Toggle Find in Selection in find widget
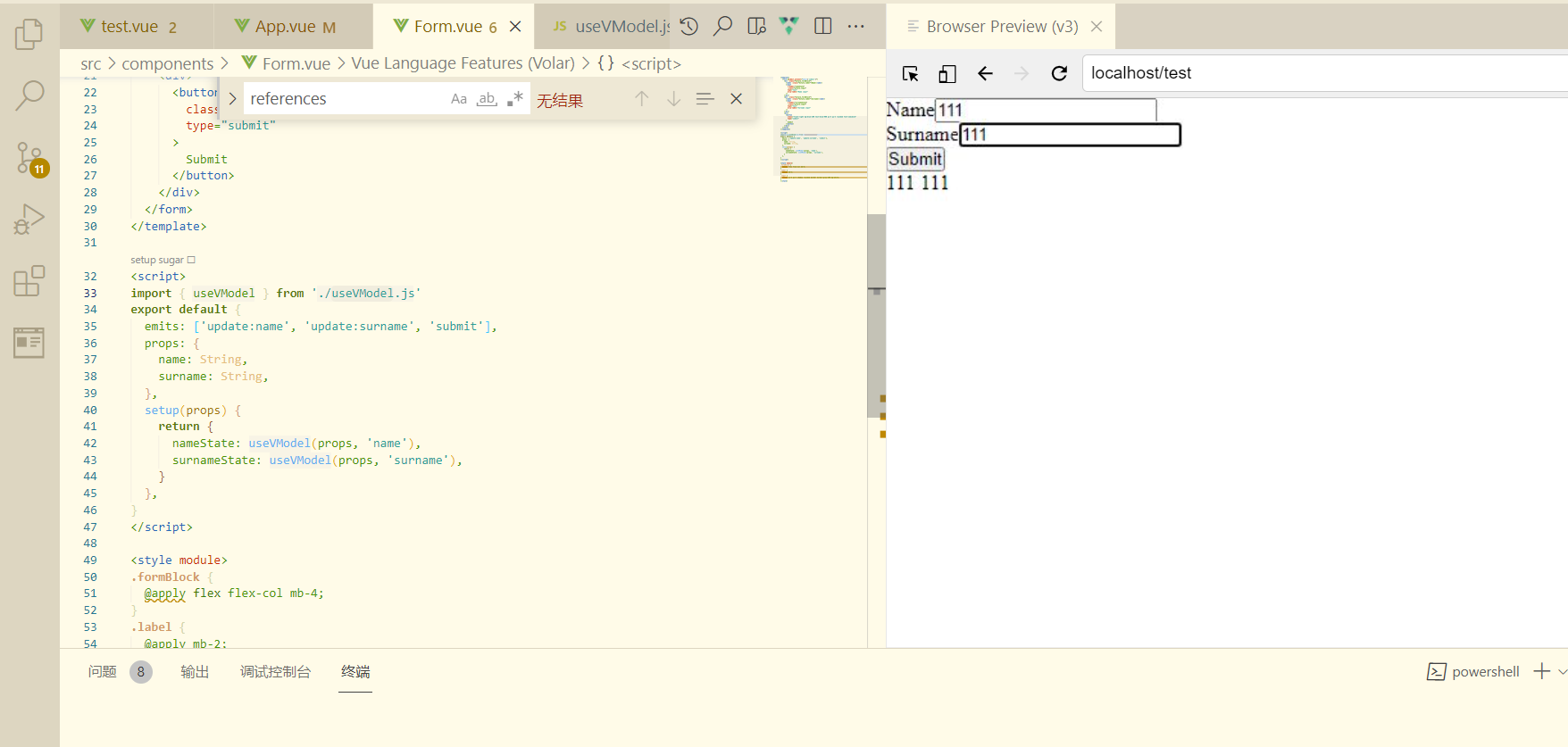This screenshot has height=747, width=1568. point(705,99)
